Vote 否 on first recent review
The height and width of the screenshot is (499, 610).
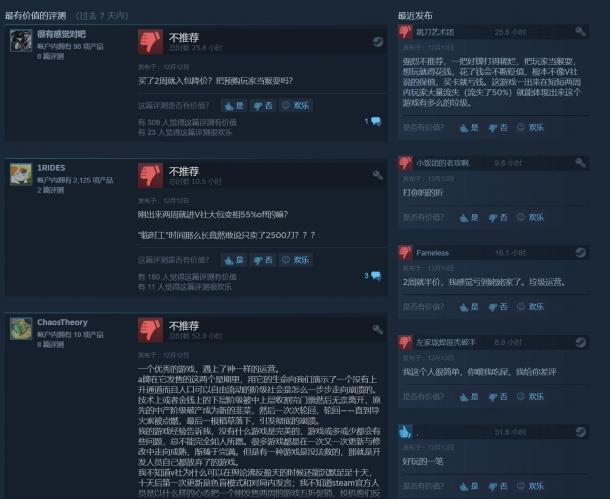pyautogui.click(x=498, y=128)
